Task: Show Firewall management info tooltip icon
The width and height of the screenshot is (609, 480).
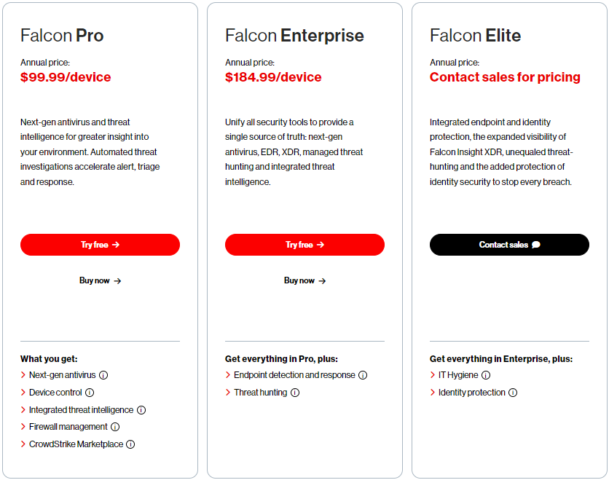Action: point(116,427)
